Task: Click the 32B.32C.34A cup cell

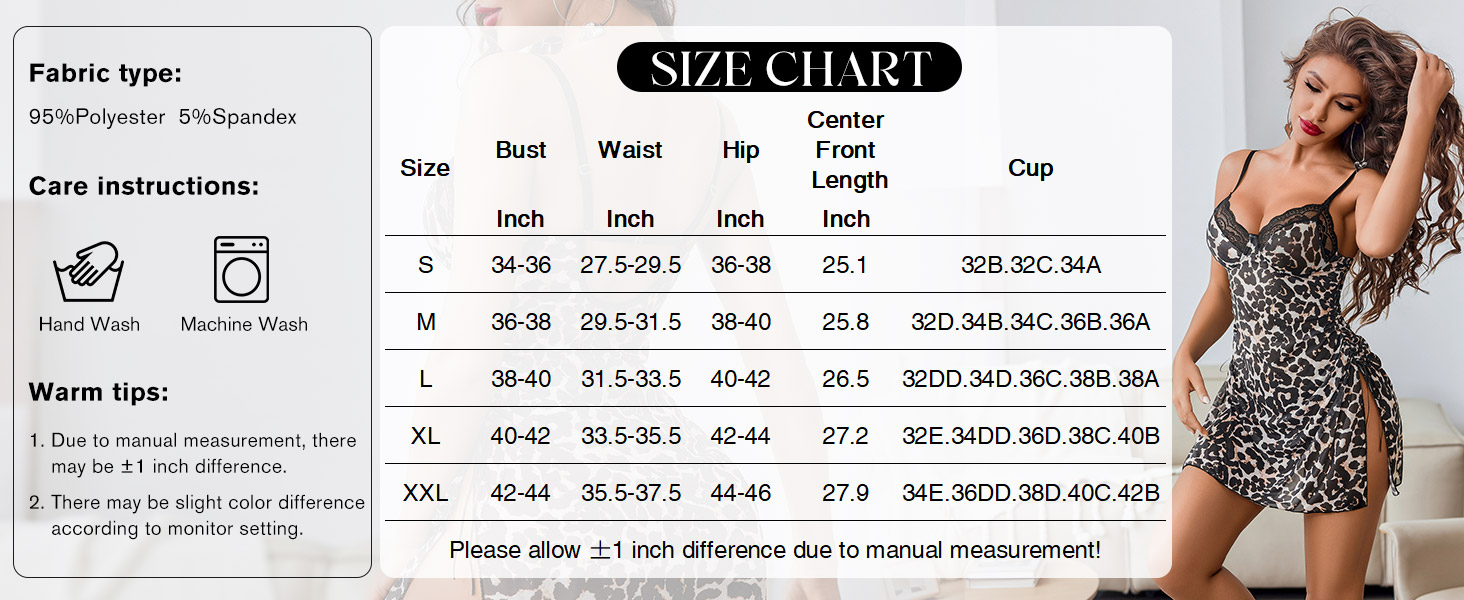Action: point(1030,265)
